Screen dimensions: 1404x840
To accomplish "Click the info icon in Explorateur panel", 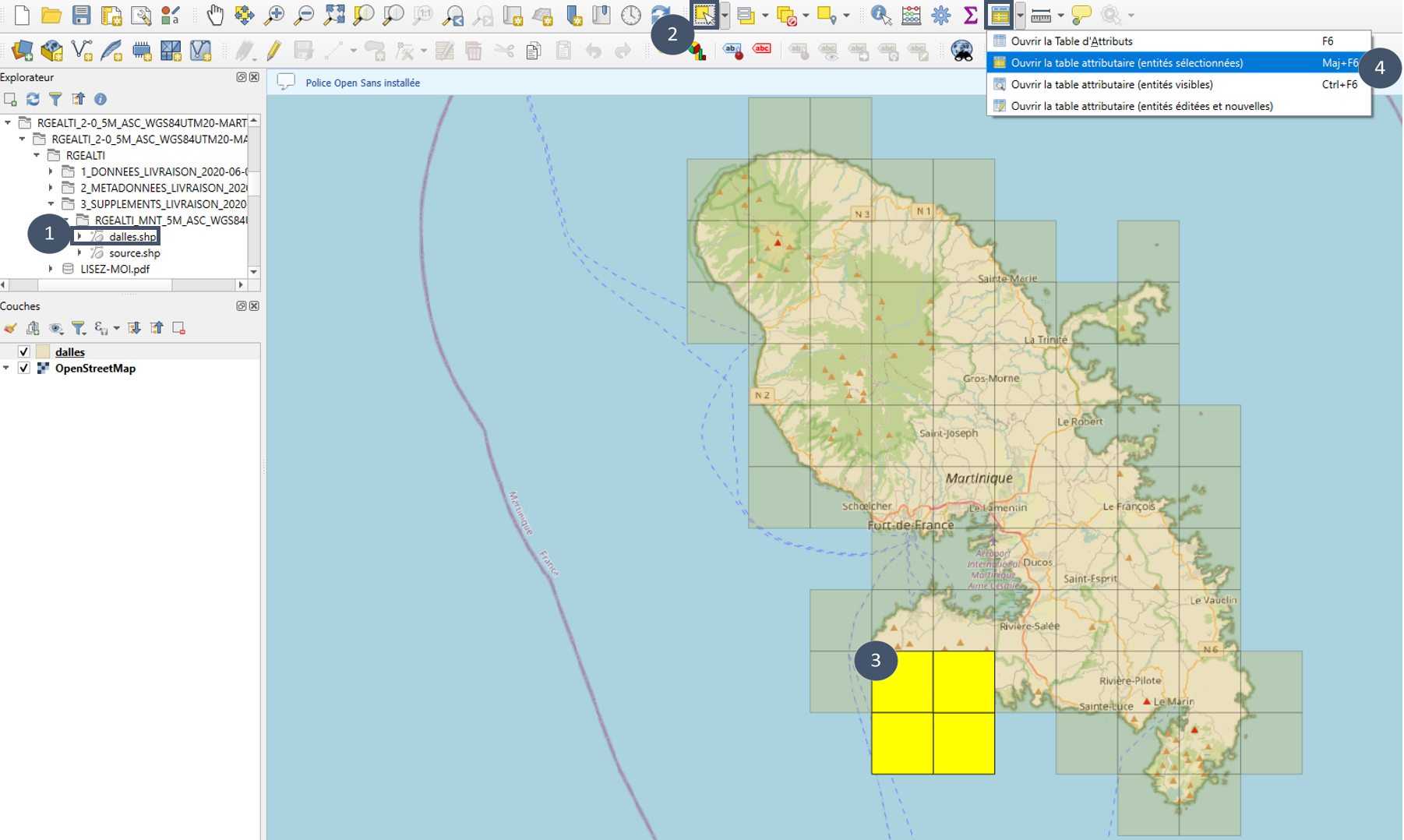I will click(101, 99).
